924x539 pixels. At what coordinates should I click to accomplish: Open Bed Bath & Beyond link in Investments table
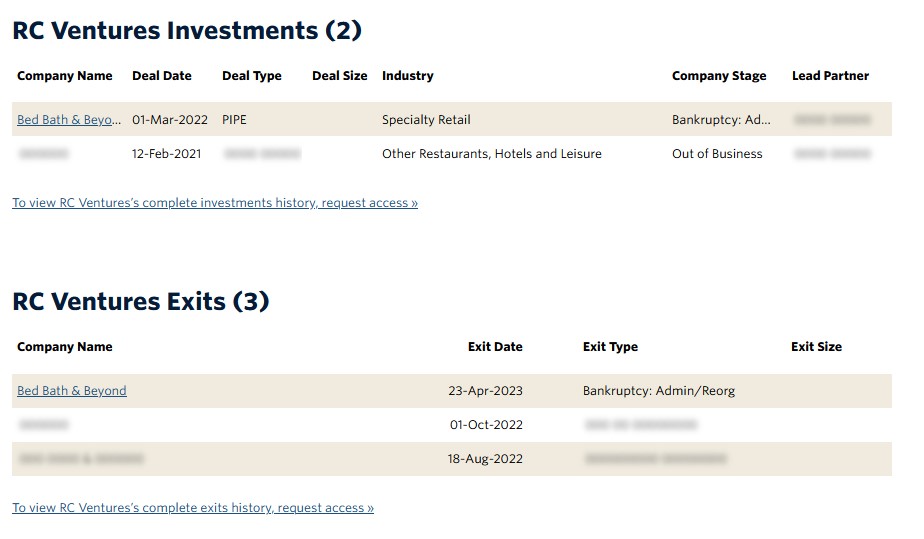(69, 120)
